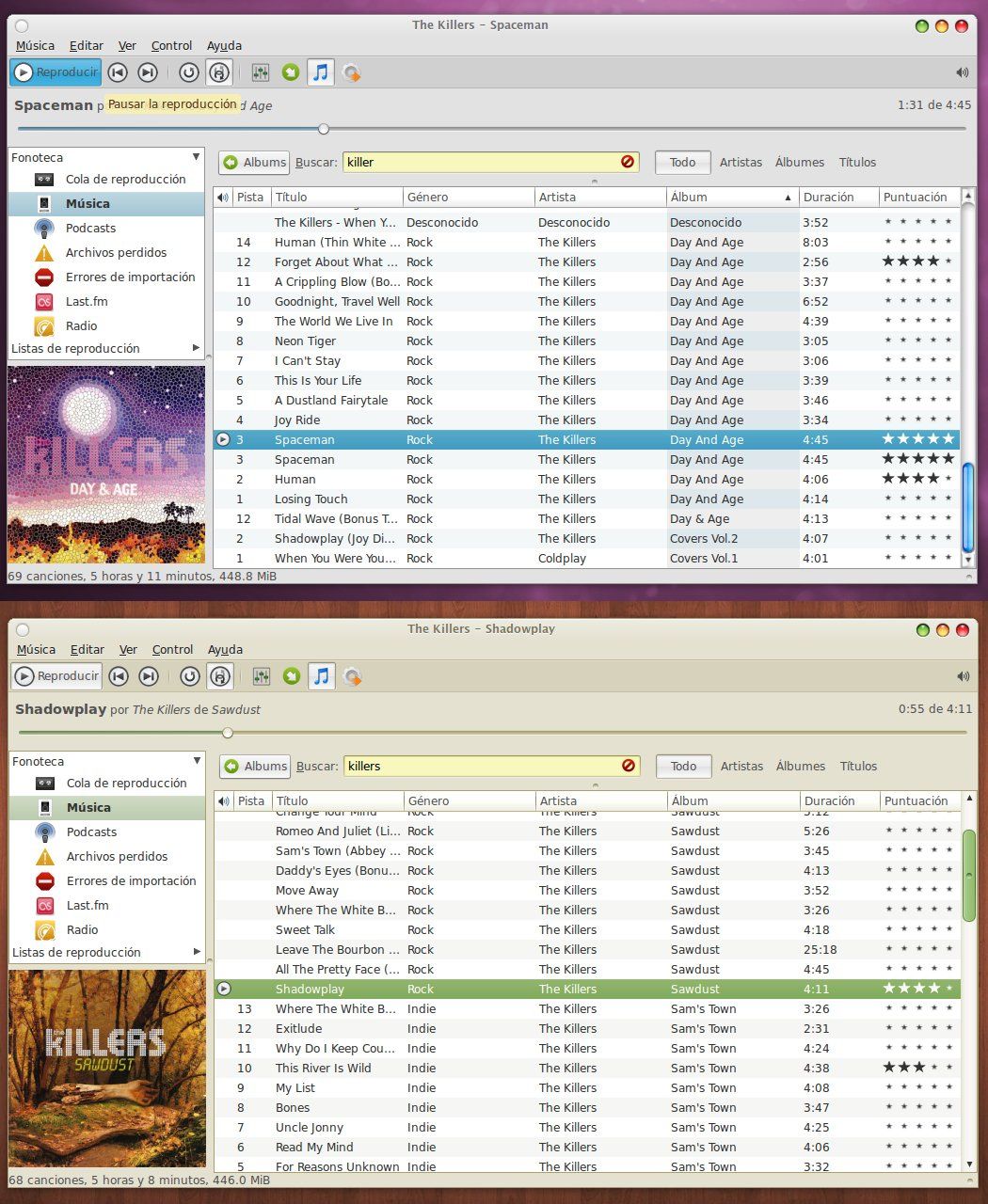Select Álbumes filter in Shadowplay window

801,766
